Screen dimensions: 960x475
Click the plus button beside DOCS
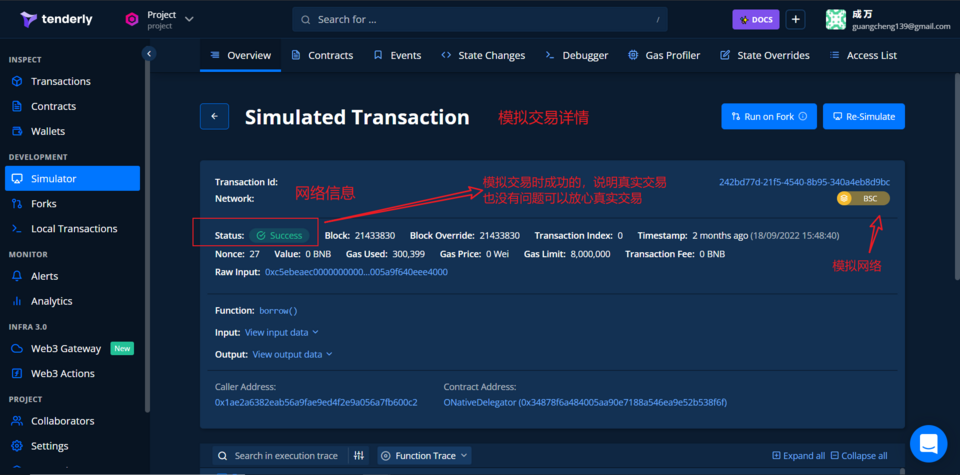click(x=795, y=20)
